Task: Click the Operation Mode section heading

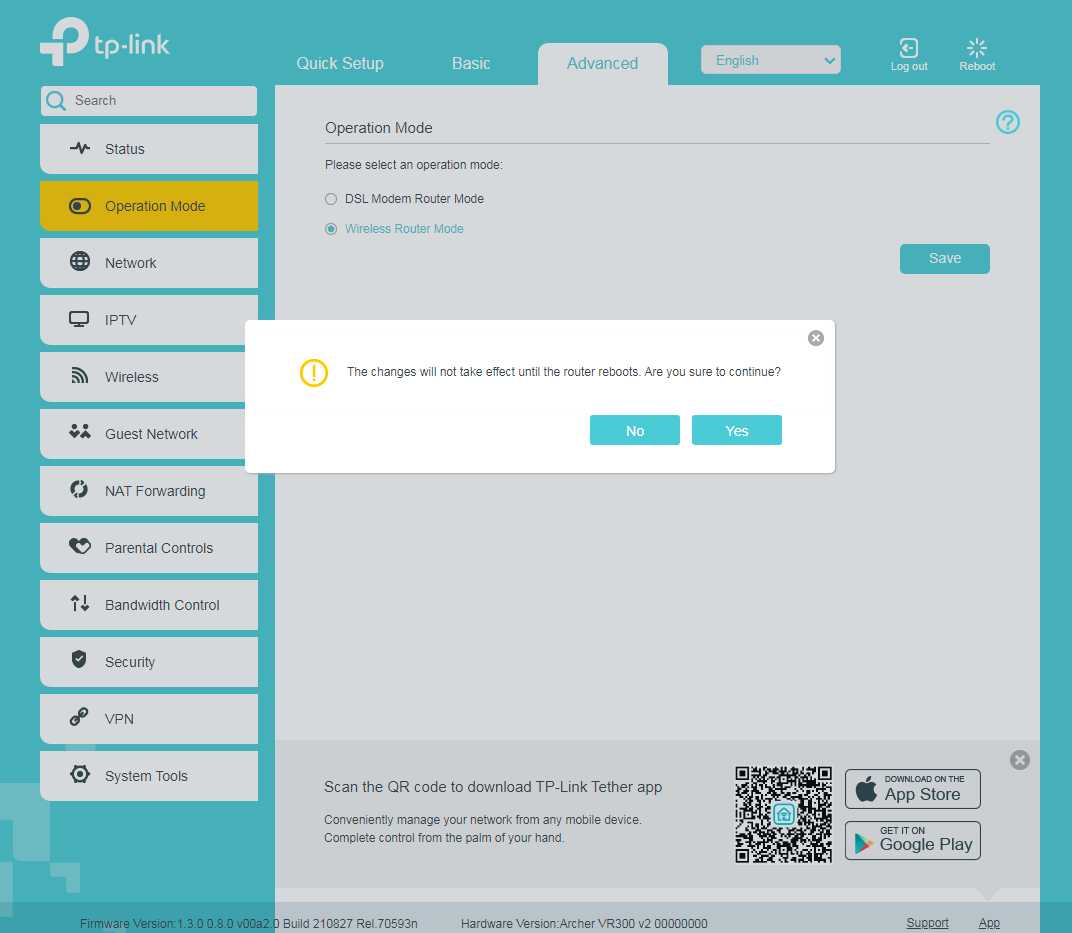Action: [x=379, y=128]
